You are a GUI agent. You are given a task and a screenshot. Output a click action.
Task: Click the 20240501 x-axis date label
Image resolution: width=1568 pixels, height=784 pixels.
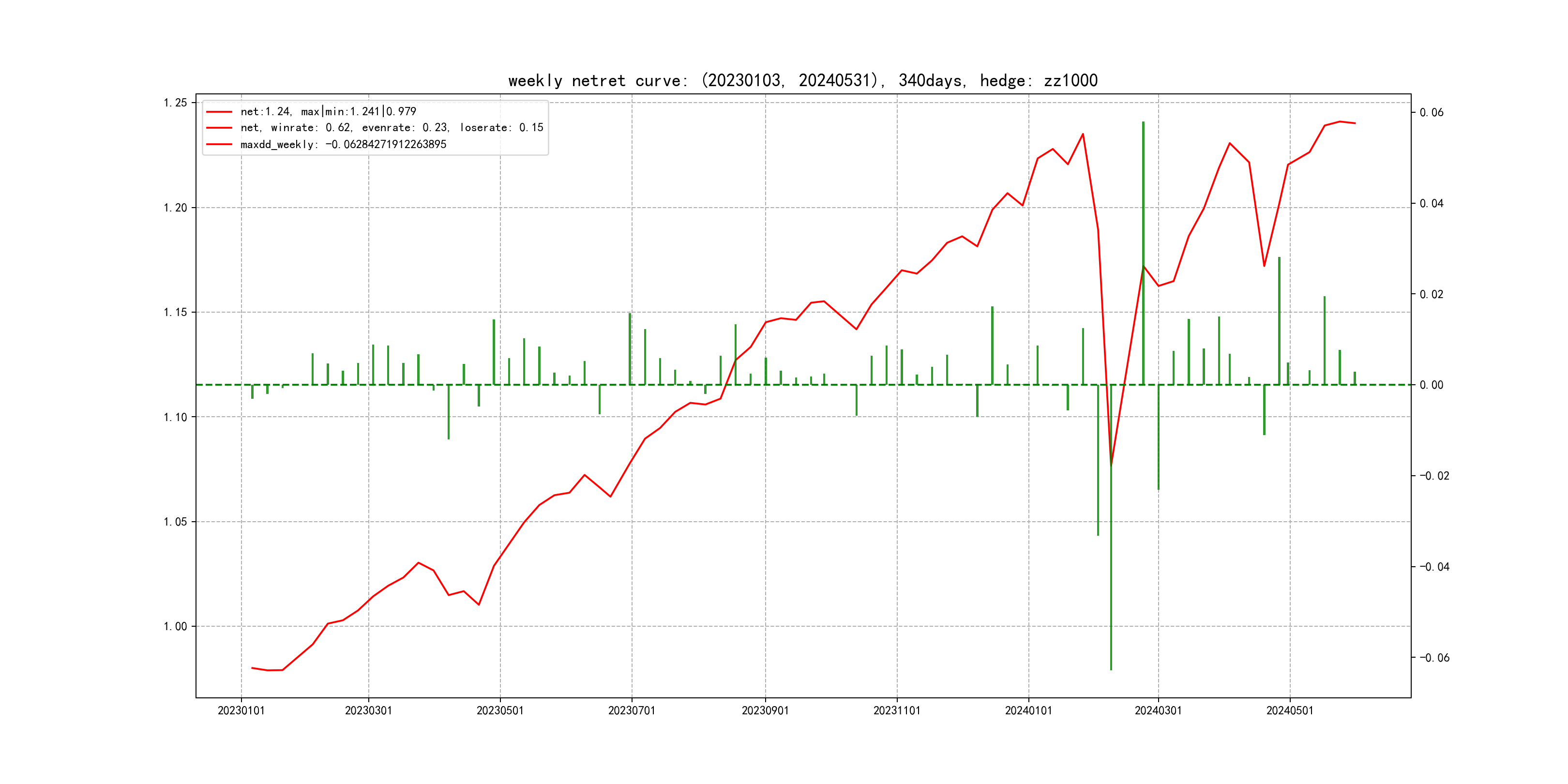[1289, 711]
